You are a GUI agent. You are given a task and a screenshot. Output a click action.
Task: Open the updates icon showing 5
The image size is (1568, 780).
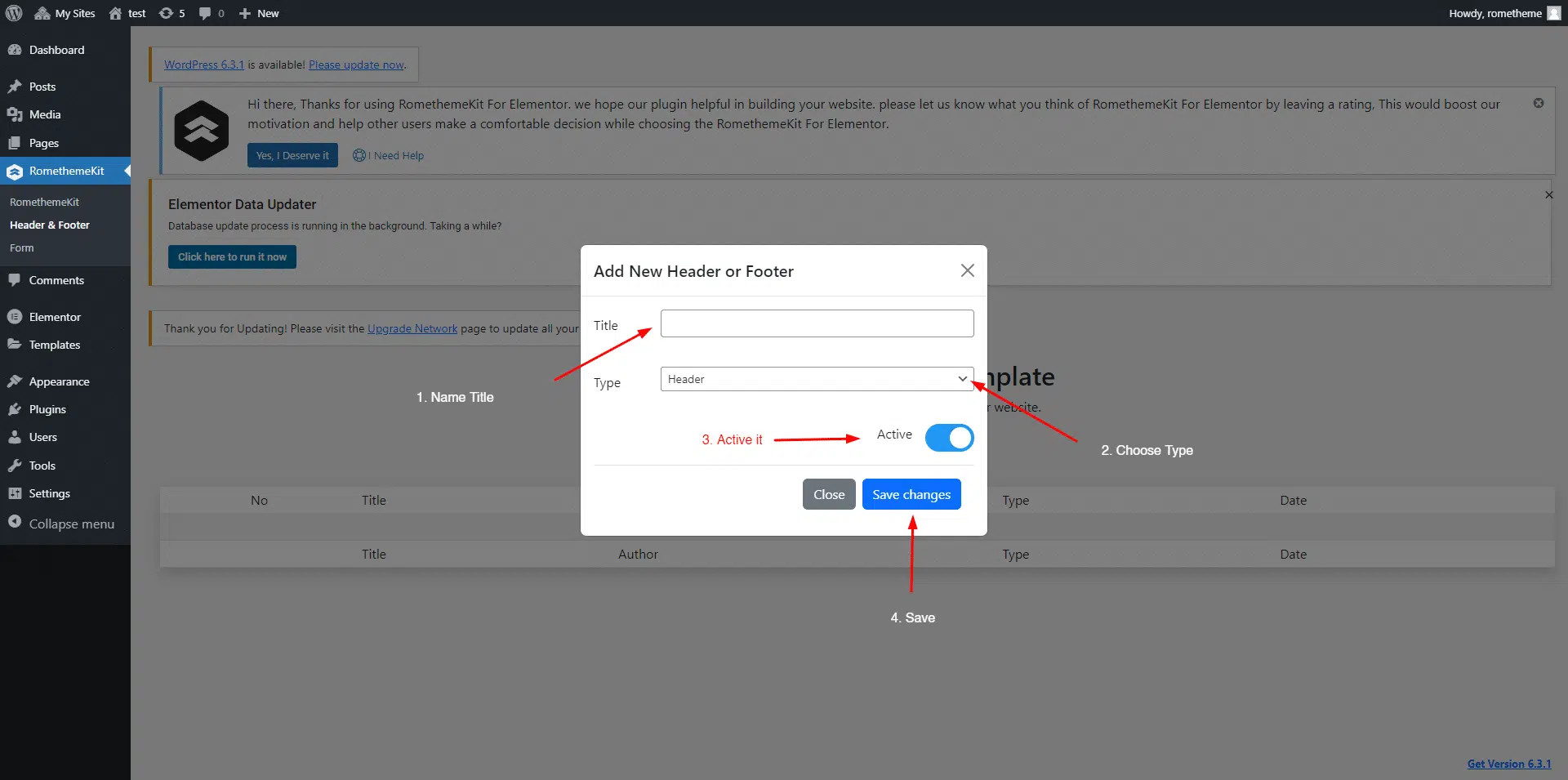coord(166,13)
